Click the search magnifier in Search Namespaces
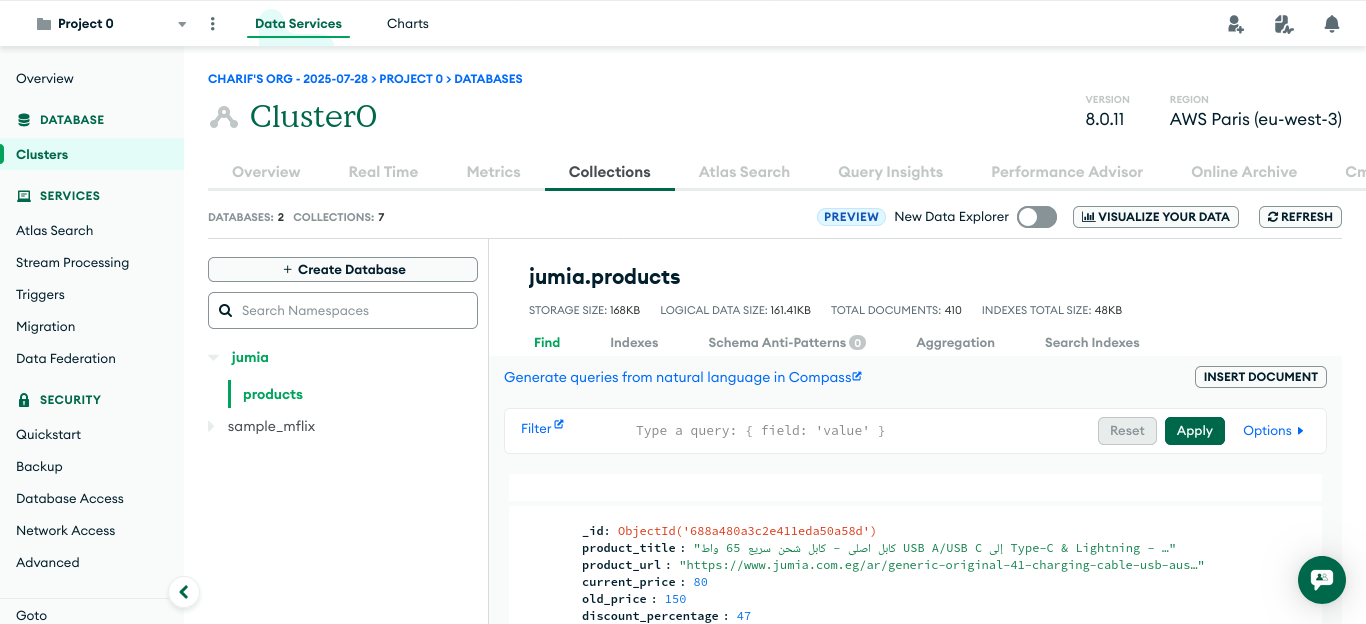This screenshot has height=624, width=1366. point(226,311)
